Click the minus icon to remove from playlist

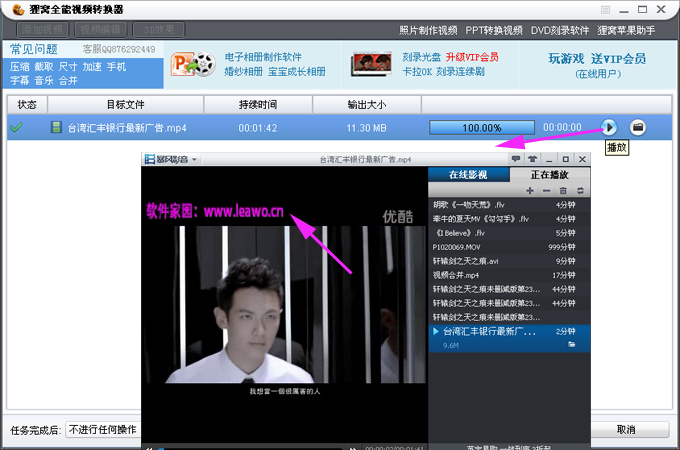(x=546, y=190)
